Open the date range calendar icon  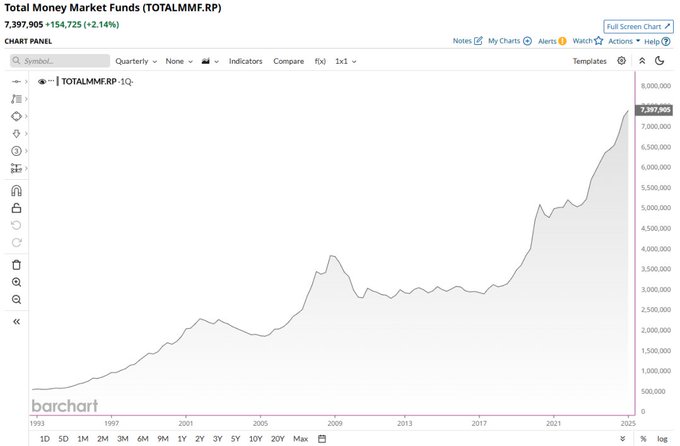click(322, 439)
